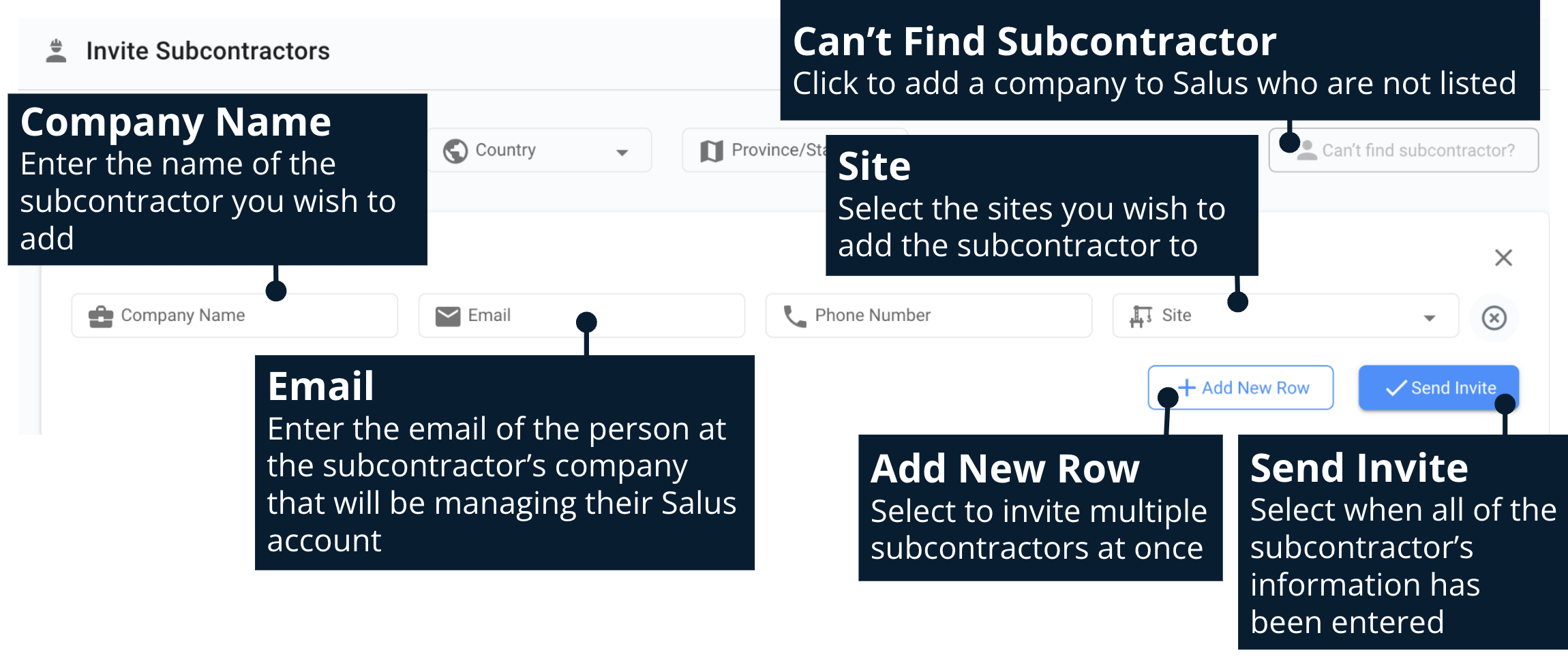The width and height of the screenshot is (1568, 661).
Task: Click the envelope icon in Email field
Action: 448,316
